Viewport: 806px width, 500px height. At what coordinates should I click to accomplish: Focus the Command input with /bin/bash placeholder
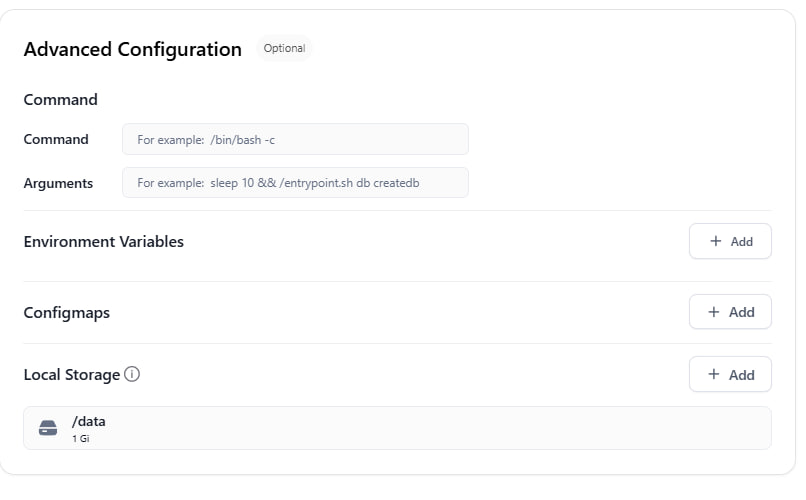pyautogui.click(x=295, y=139)
